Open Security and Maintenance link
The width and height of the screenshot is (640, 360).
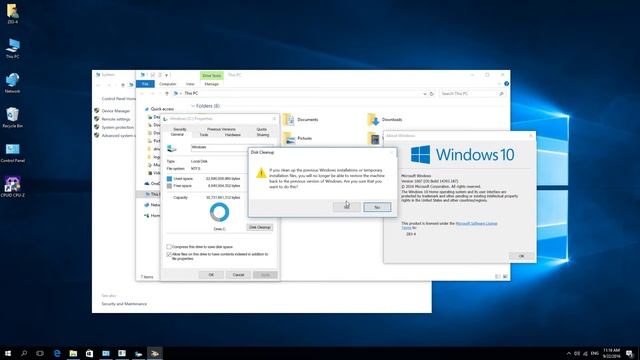click(124, 304)
